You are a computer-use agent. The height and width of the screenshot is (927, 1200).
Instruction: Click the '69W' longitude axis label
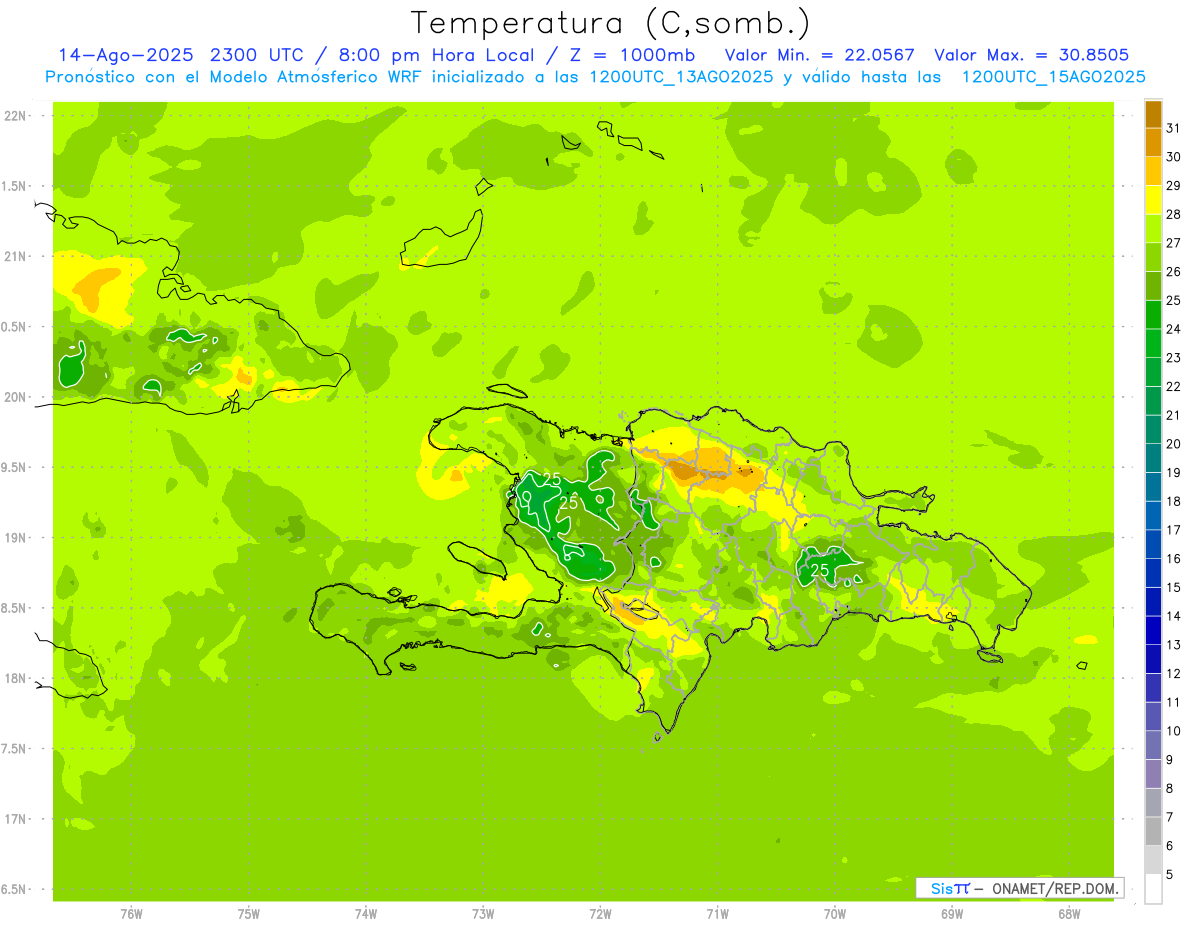tap(951, 914)
